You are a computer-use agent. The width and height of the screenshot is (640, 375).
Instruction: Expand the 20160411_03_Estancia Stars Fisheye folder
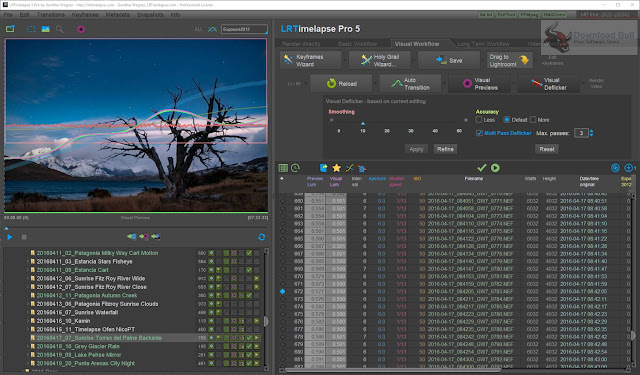point(28,262)
